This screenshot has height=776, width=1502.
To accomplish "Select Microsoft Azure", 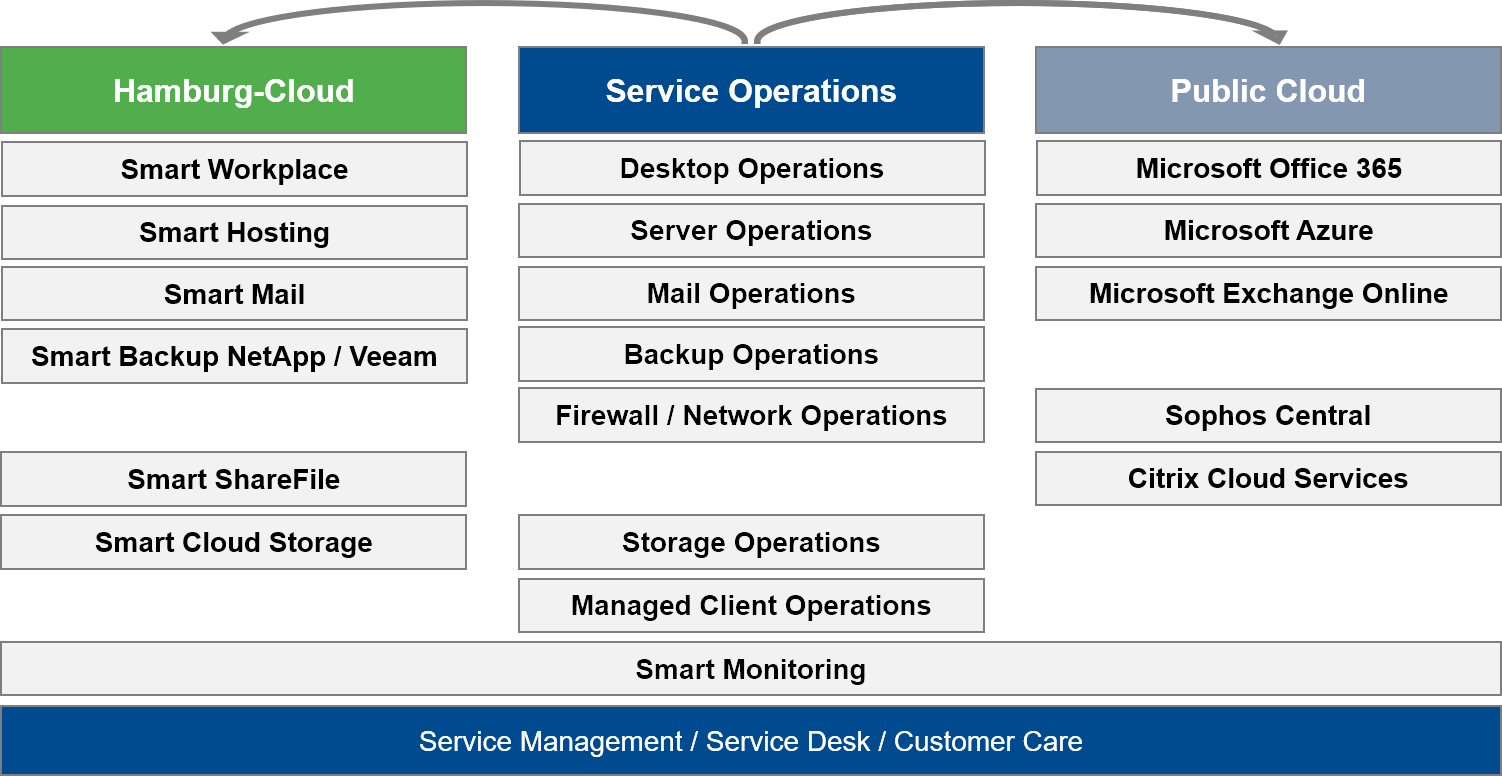I will [1268, 230].
